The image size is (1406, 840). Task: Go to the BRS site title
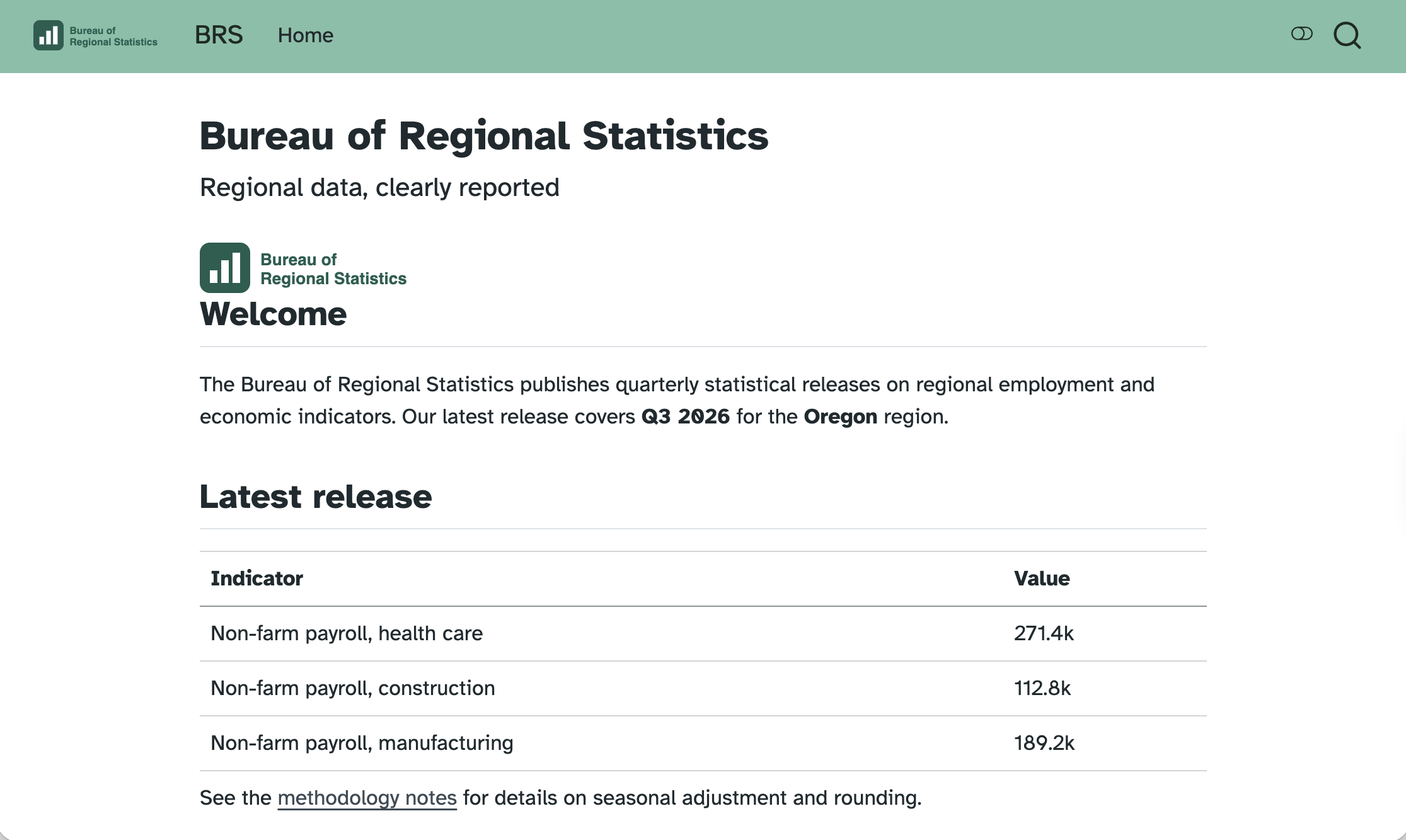click(x=219, y=35)
